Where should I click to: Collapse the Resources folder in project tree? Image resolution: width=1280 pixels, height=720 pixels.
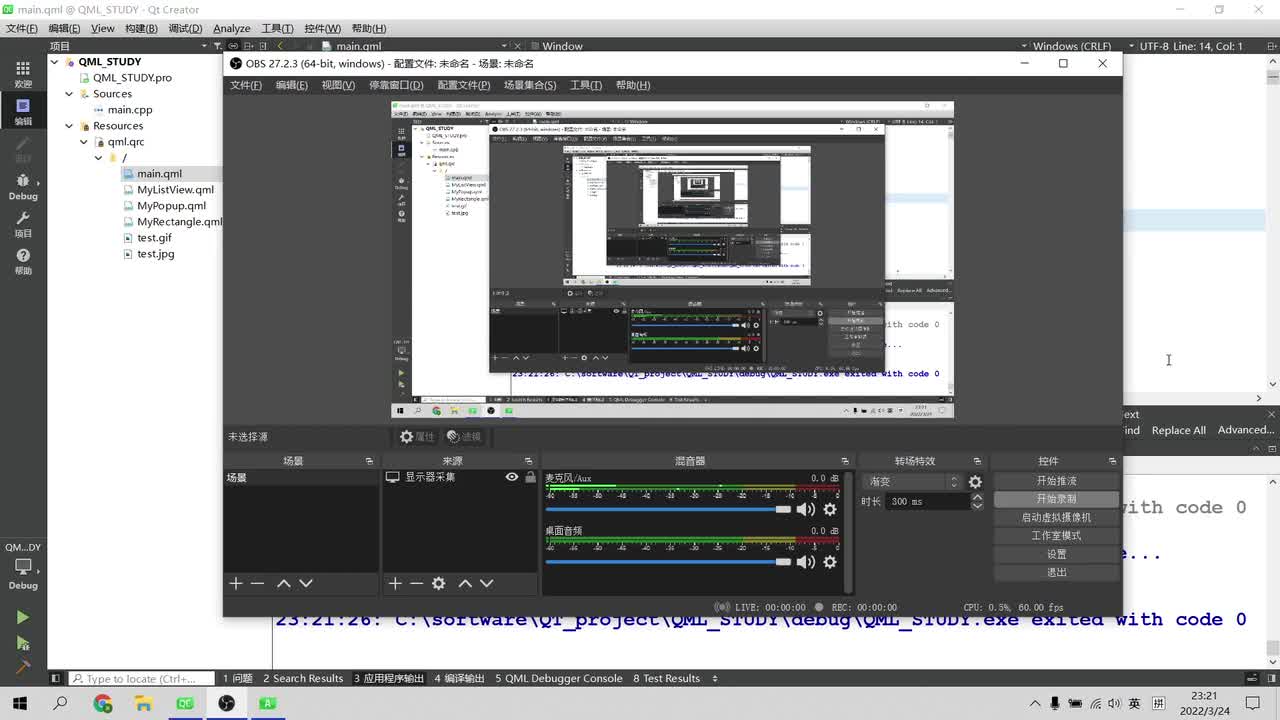69,126
